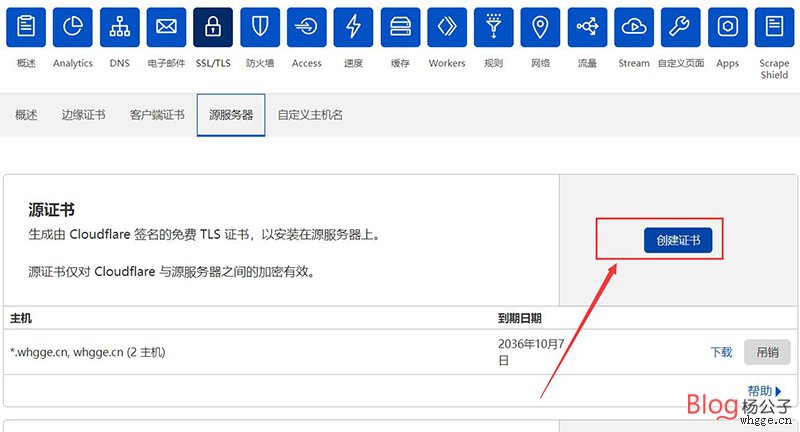Open the 概述 overview icon
Screen dimensions: 800x432
[x=26, y=27]
